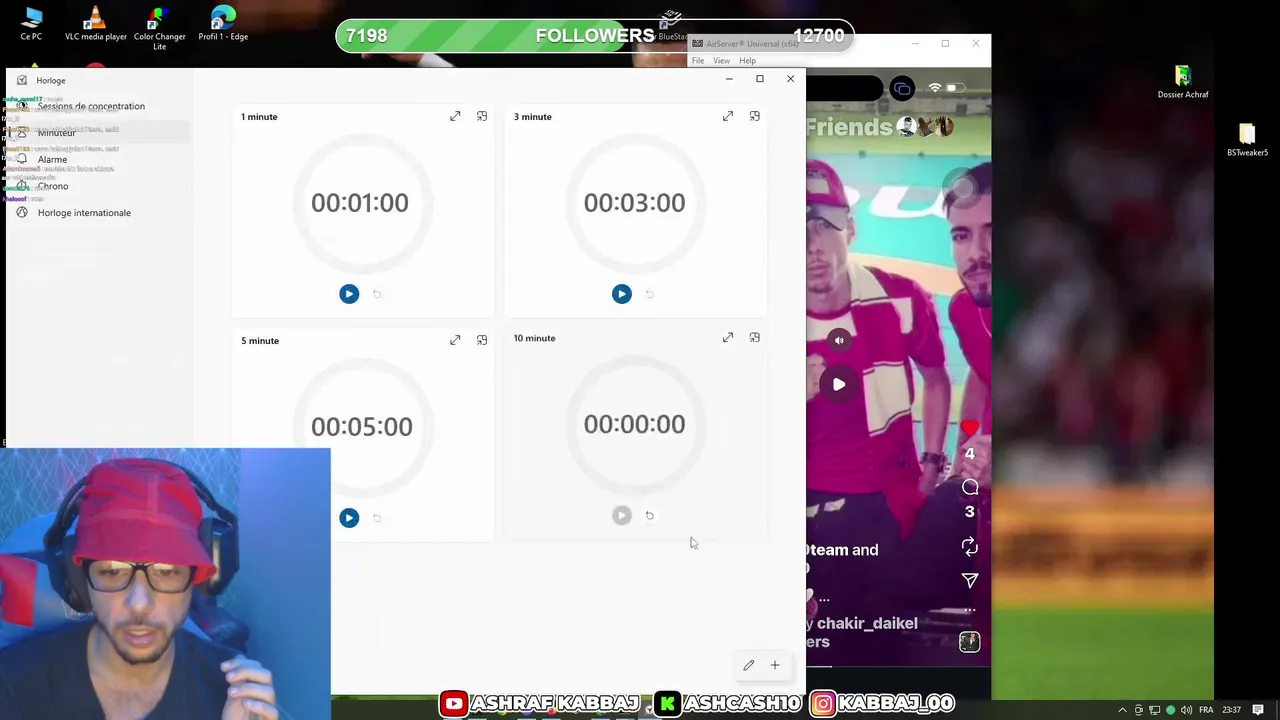The image size is (1280, 720).
Task: Maximize the Horloge window
Action: coord(760,79)
